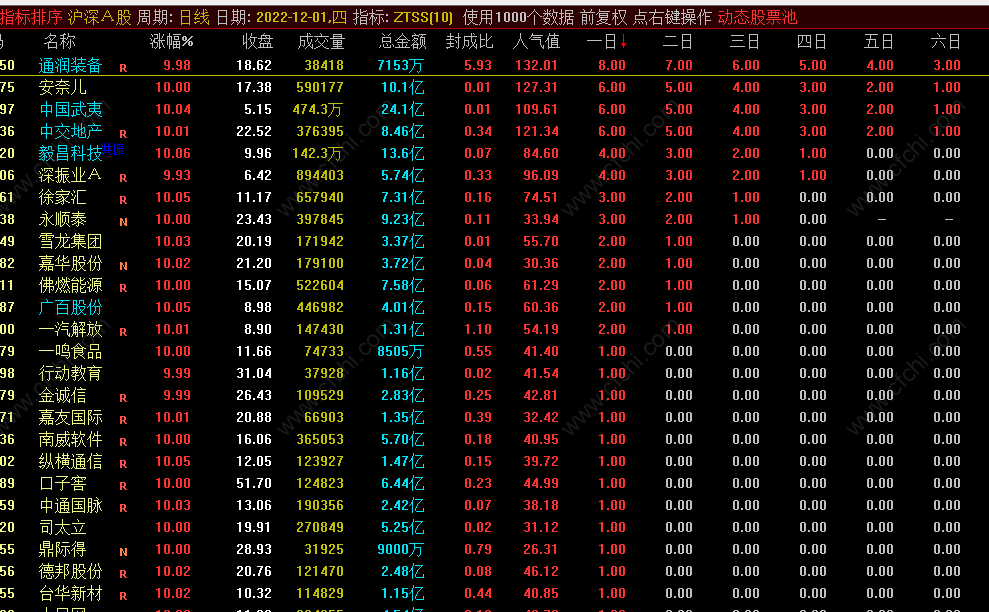Click 人气值 value 127.31 for 安奈儿
Image resolution: width=989 pixels, height=612 pixels.
tap(537, 88)
